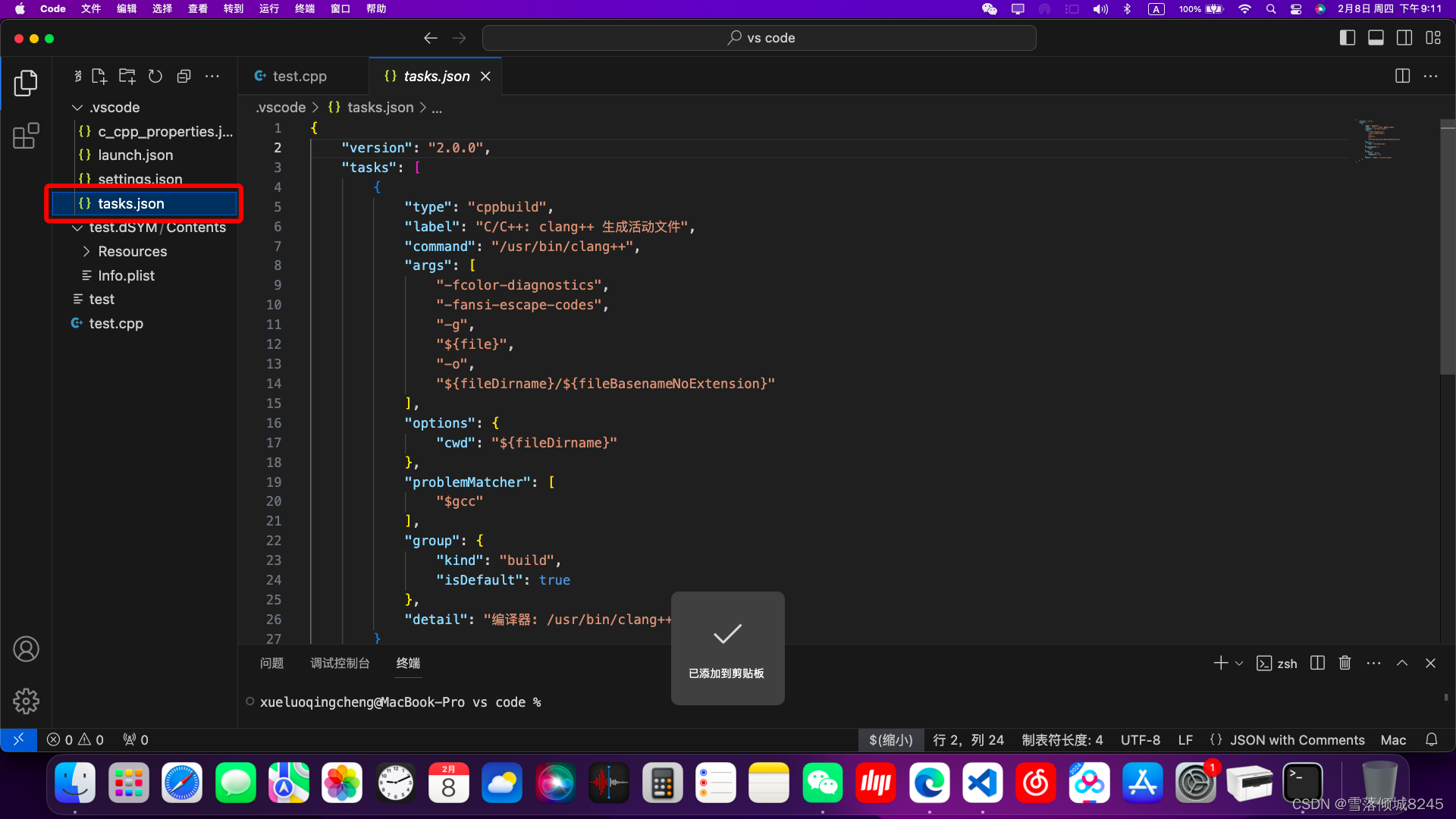Click the UTF-8 encoding status item
The image size is (1456, 819).
(1140, 740)
